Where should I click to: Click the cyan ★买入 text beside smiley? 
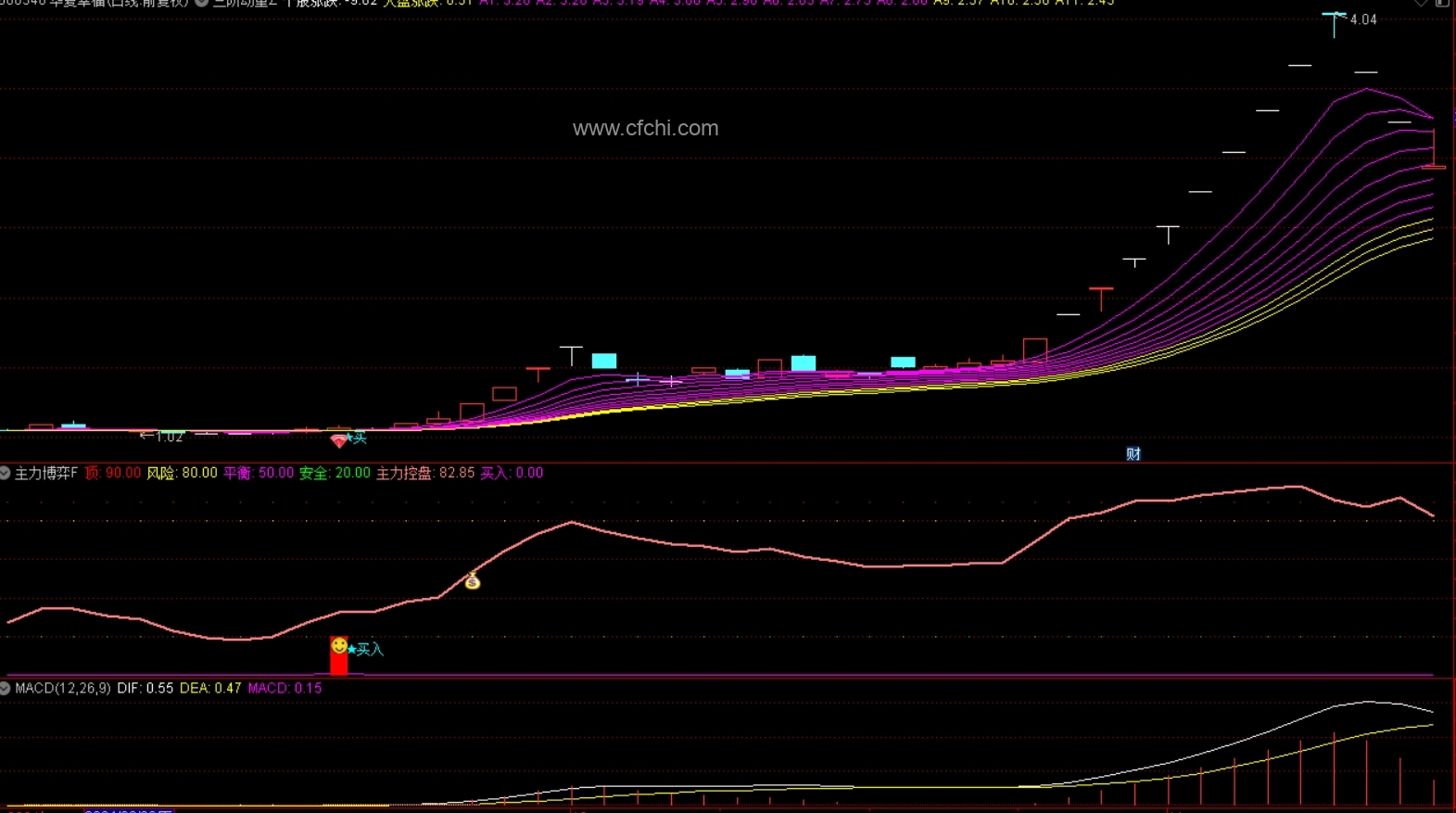(x=365, y=649)
